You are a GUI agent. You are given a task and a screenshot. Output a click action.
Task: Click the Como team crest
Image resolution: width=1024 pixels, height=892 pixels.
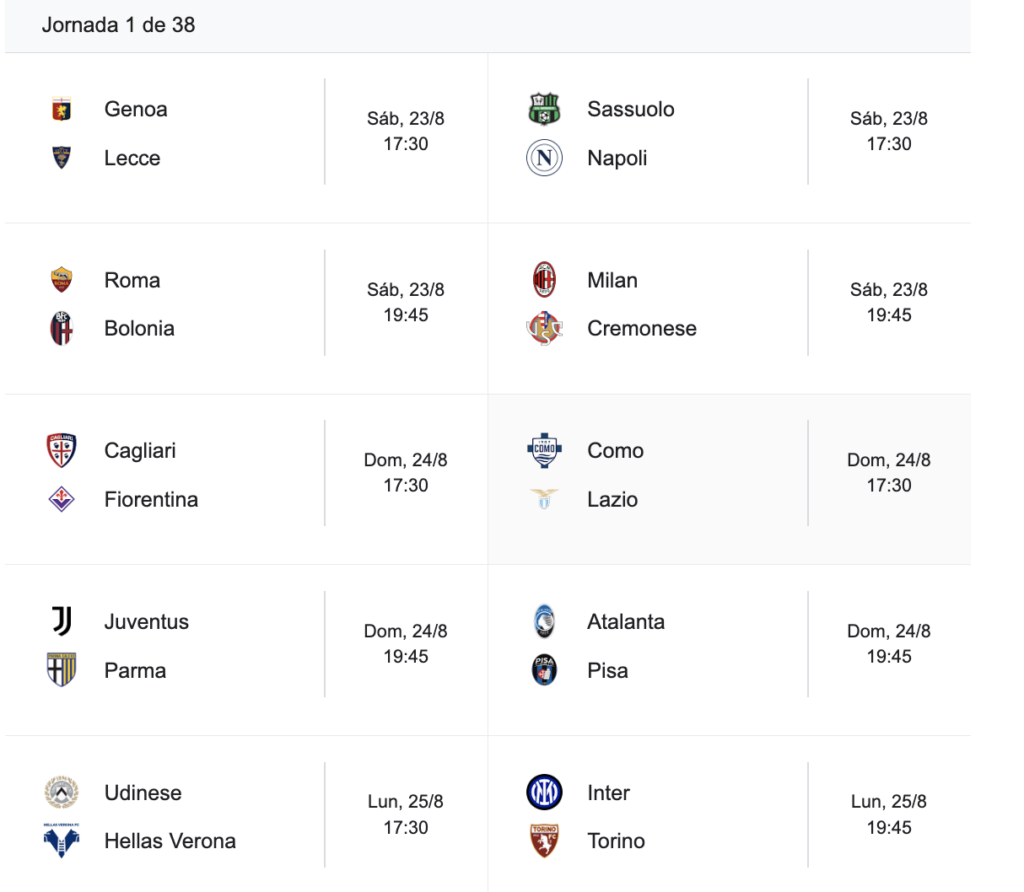(544, 451)
